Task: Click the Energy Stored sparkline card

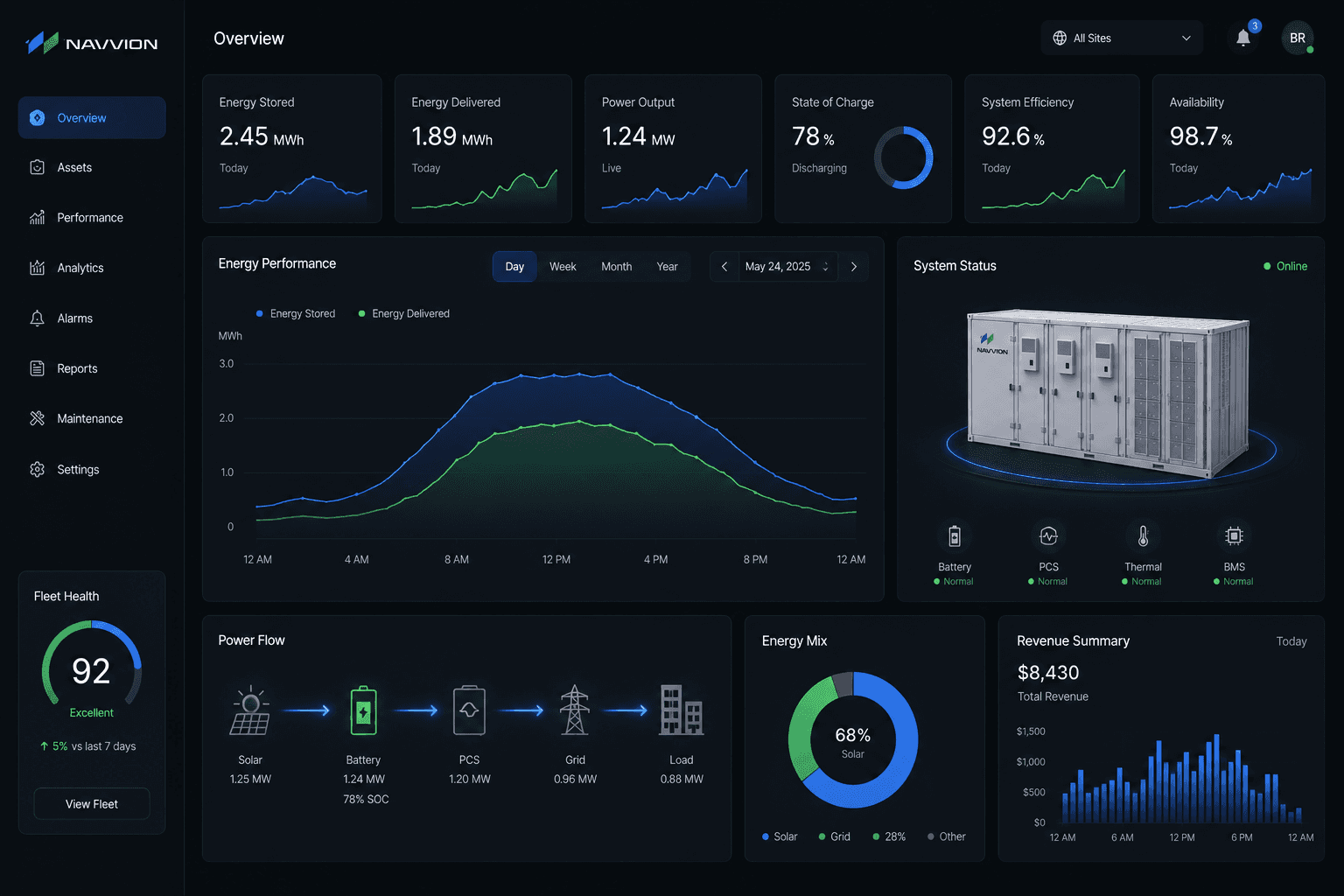Action: [292, 149]
